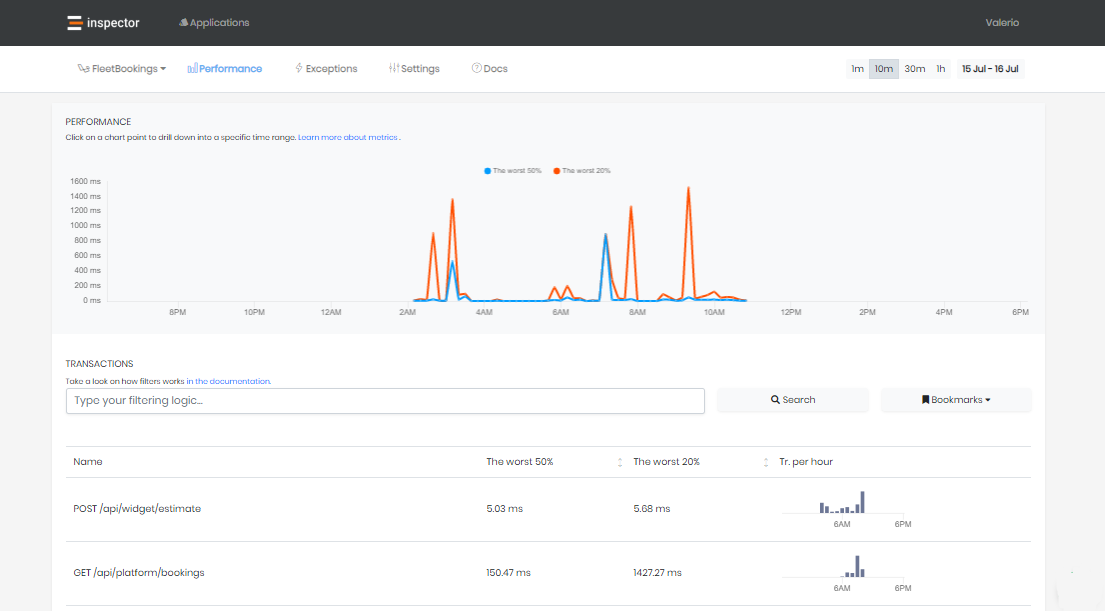Select the Performance bar-chart icon
The width and height of the screenshot is (1105, 611).
[191, 68]
